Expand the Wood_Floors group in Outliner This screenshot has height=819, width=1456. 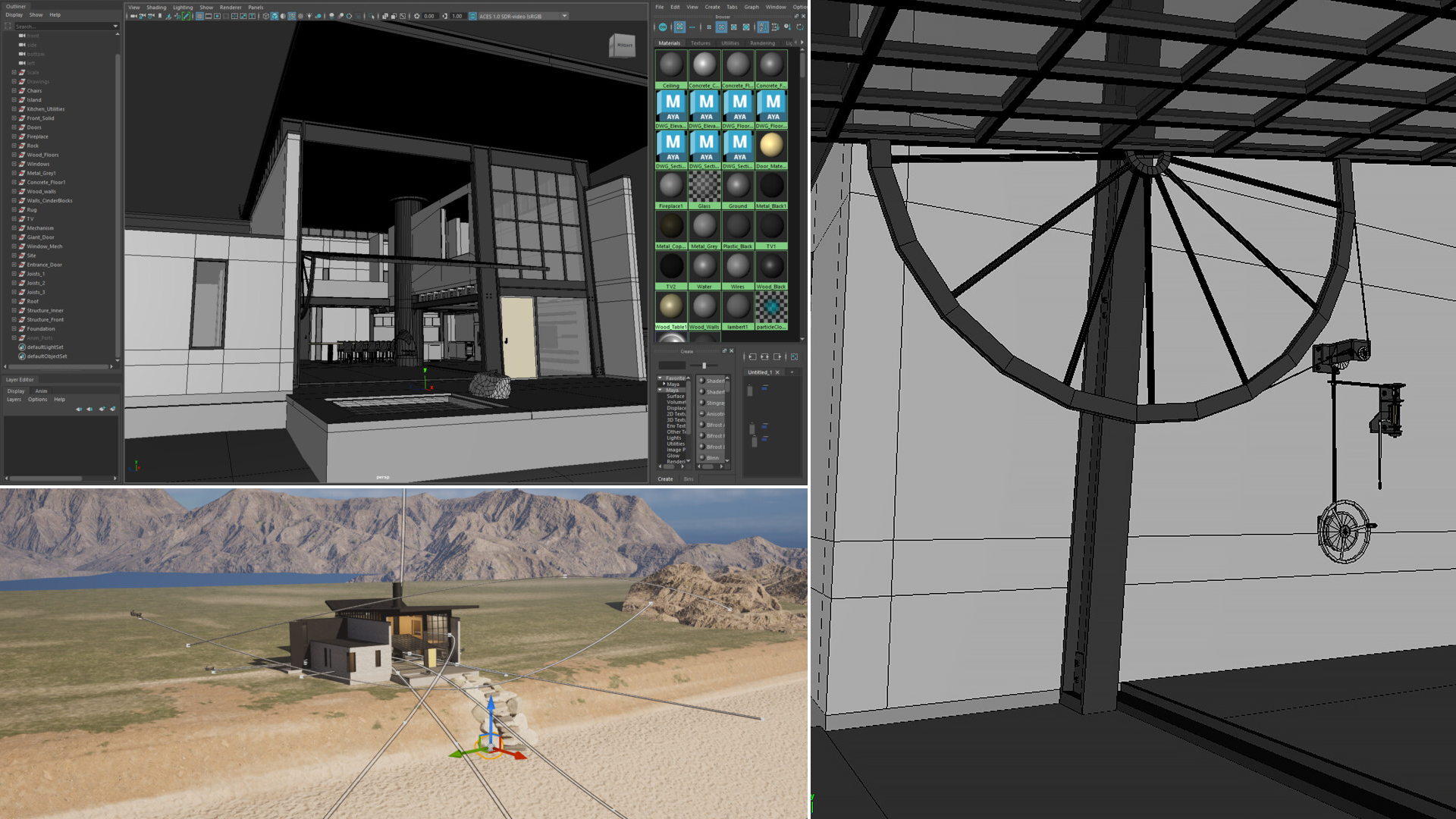point(14,155)
